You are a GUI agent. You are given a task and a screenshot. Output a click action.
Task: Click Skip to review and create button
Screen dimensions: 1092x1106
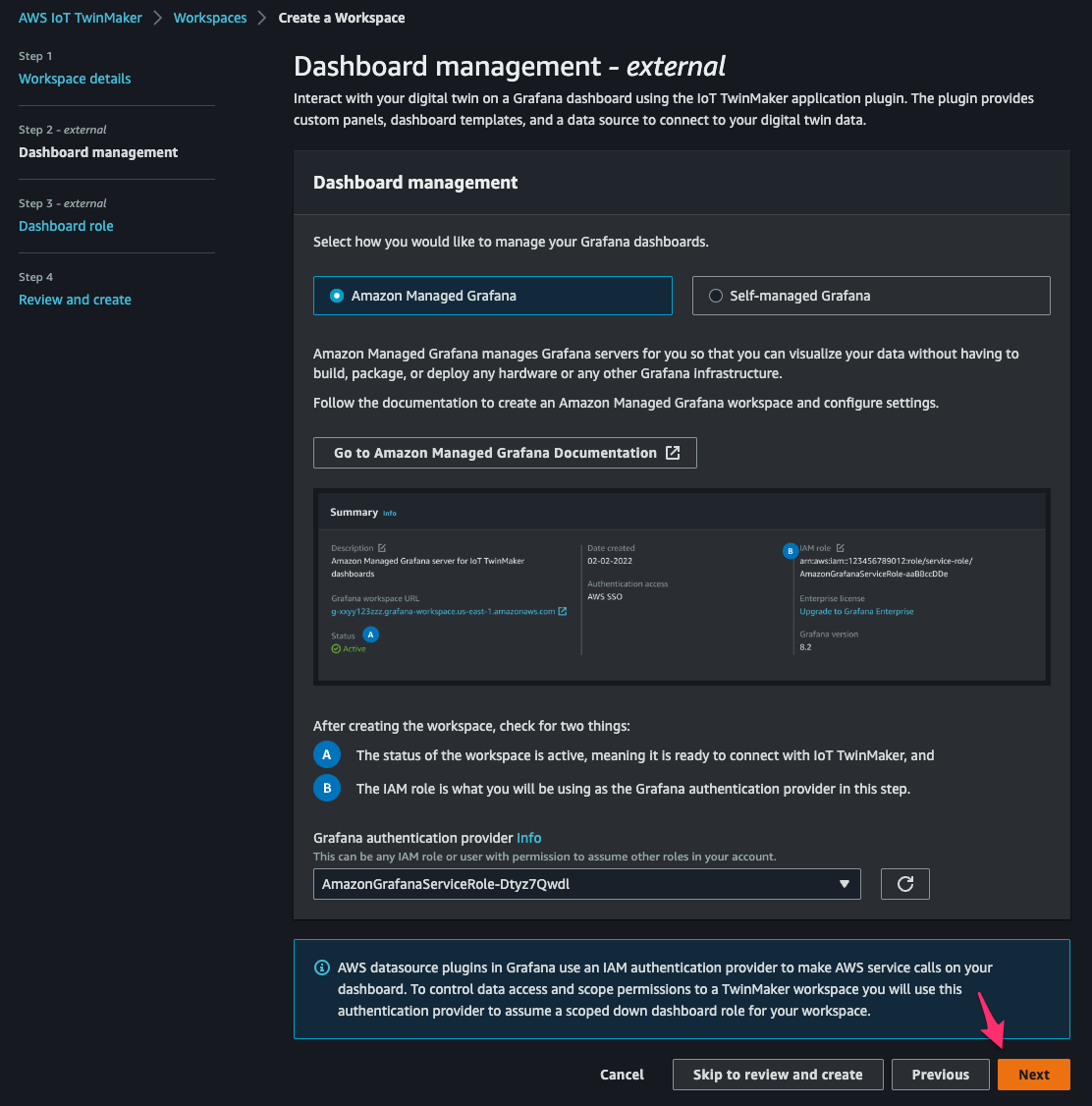[x=778, y=1075]
